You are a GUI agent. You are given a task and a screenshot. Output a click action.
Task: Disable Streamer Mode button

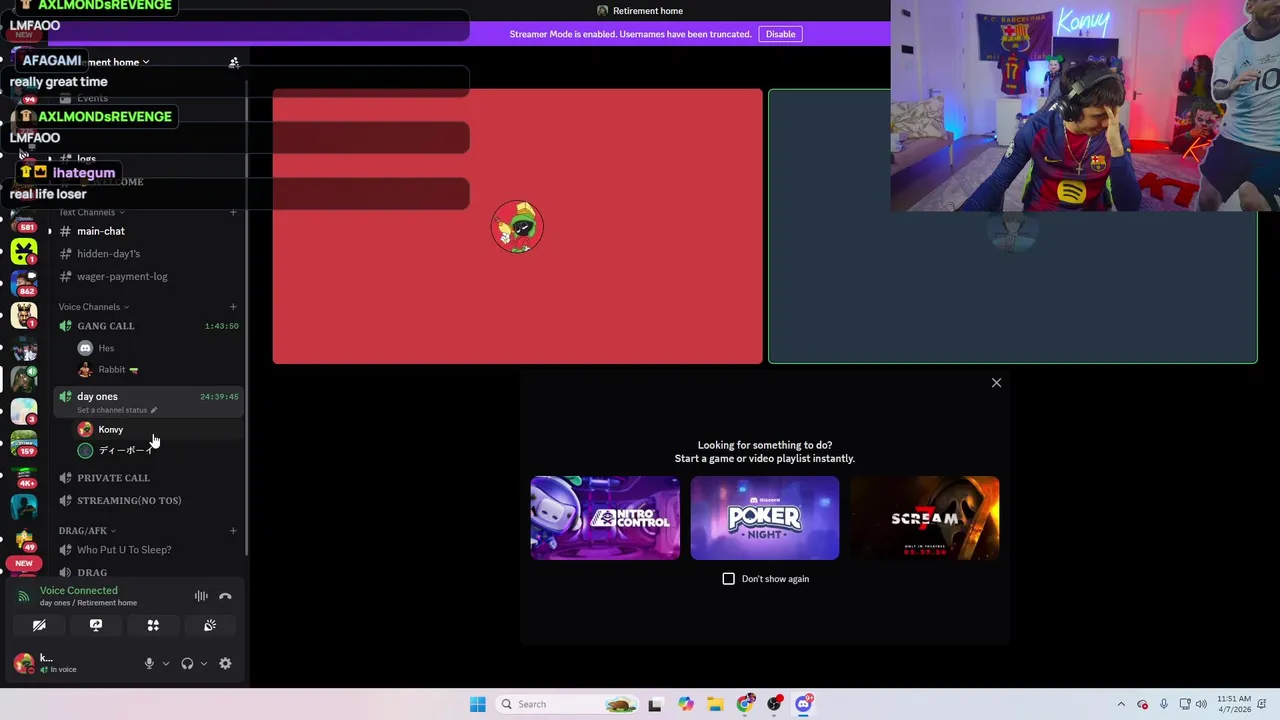click(x=780, y=34)
